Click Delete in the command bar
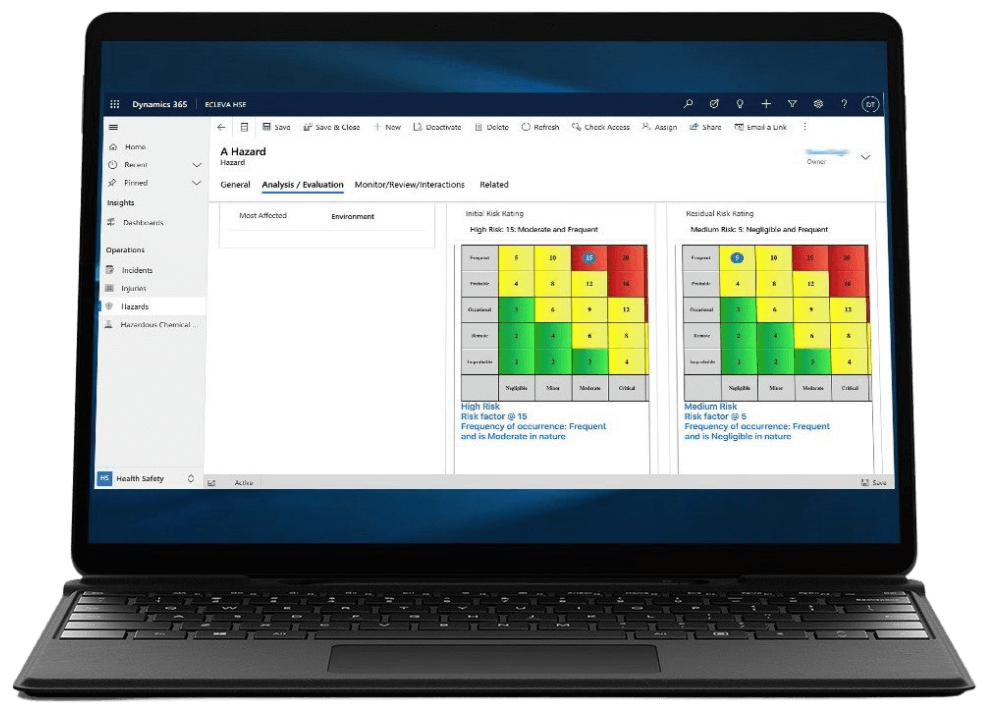This screenshot has height=715, width=990. point(491,127)
